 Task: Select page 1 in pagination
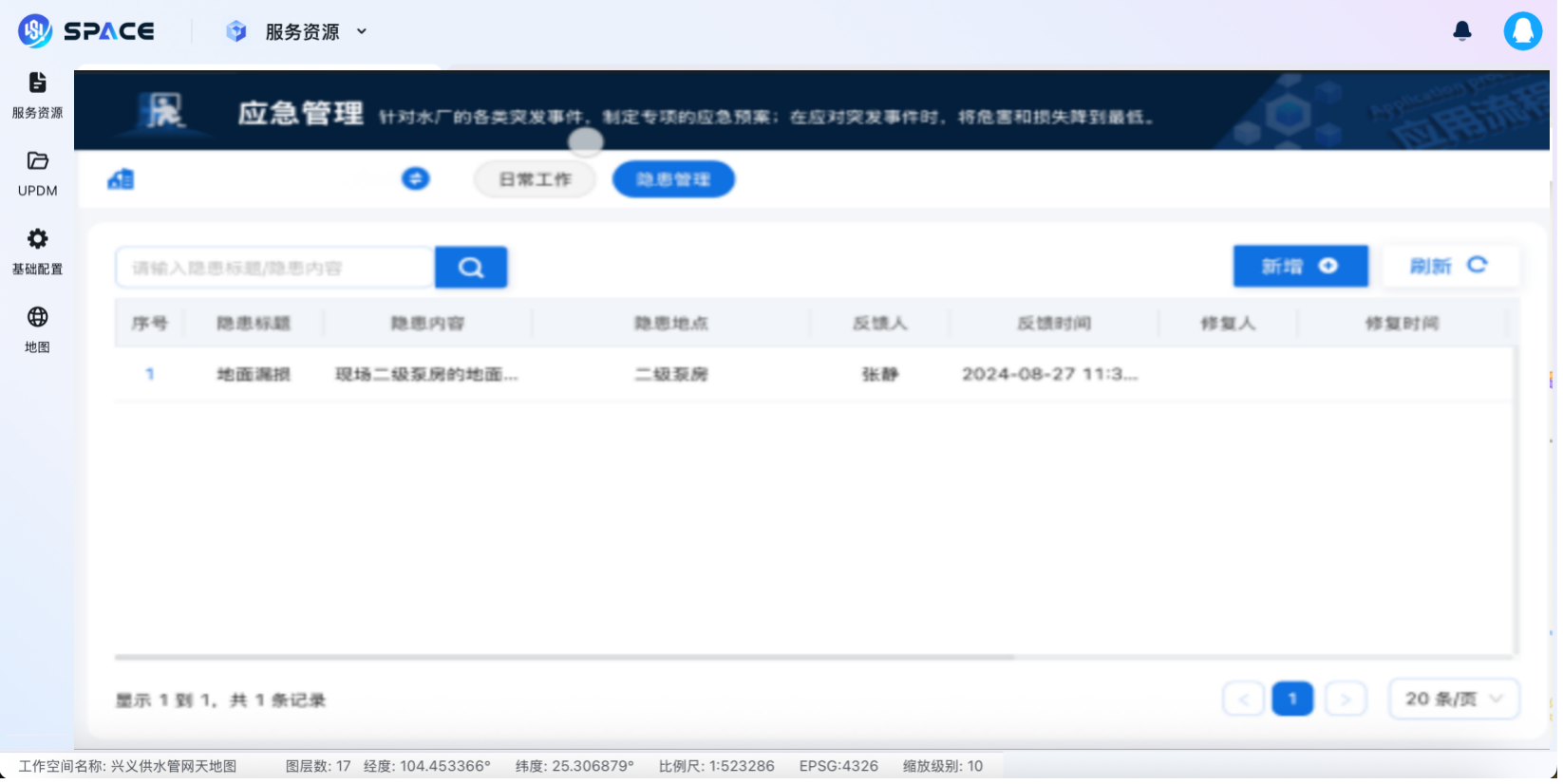[x=1292, y=700]
